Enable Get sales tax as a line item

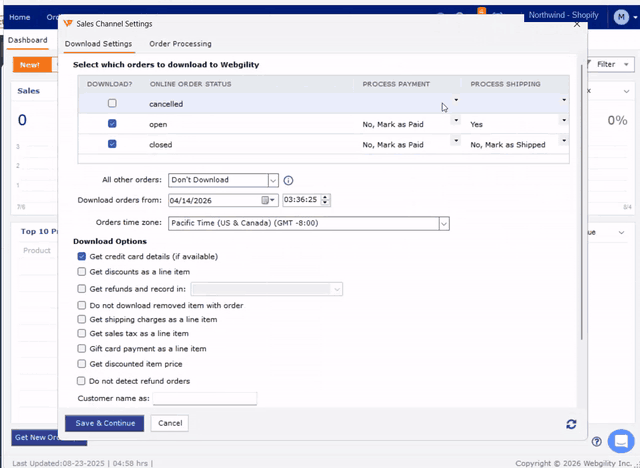pyautogui.click(x=82, y=333)
